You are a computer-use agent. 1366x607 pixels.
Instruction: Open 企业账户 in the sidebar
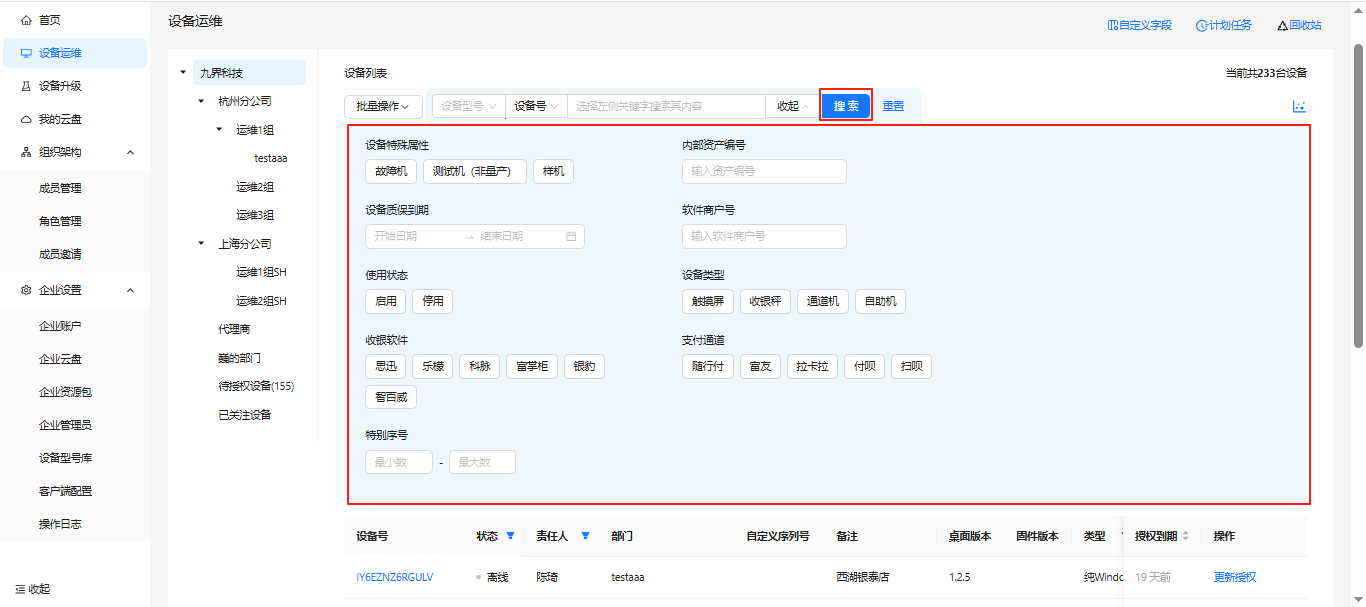(x=60, y=326)
